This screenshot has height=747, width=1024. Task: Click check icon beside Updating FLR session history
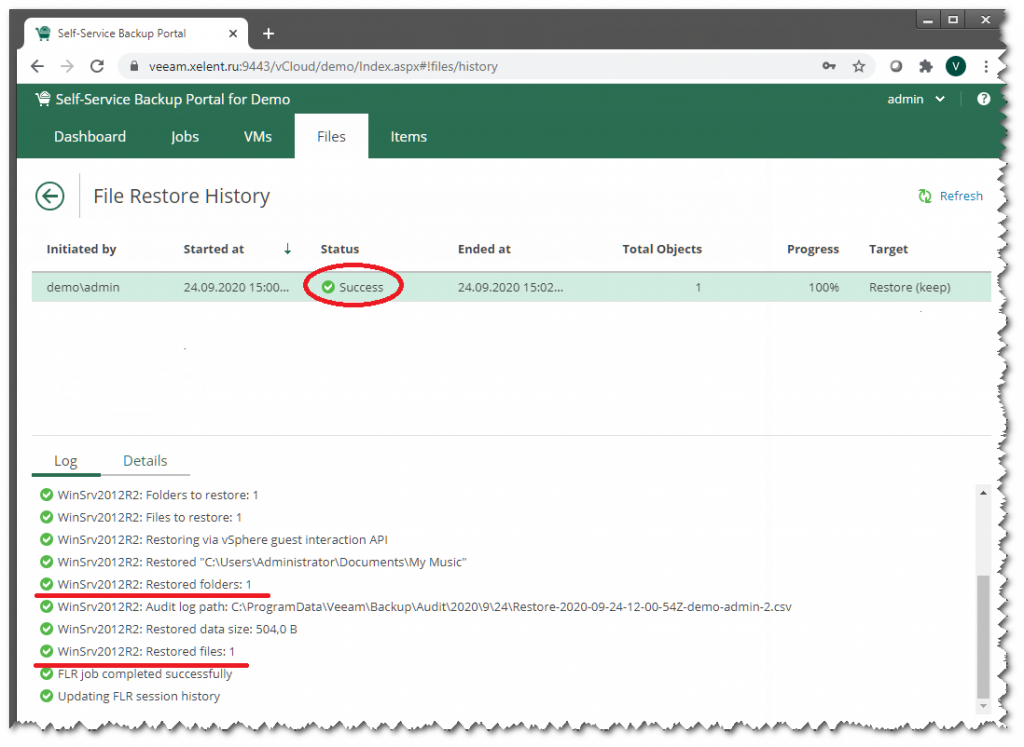coord(46,695)
